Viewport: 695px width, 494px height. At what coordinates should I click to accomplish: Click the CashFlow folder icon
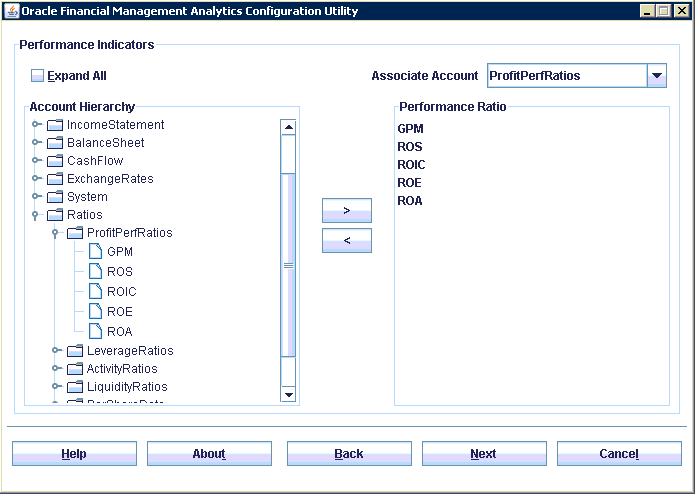click(x=55, y=161)
